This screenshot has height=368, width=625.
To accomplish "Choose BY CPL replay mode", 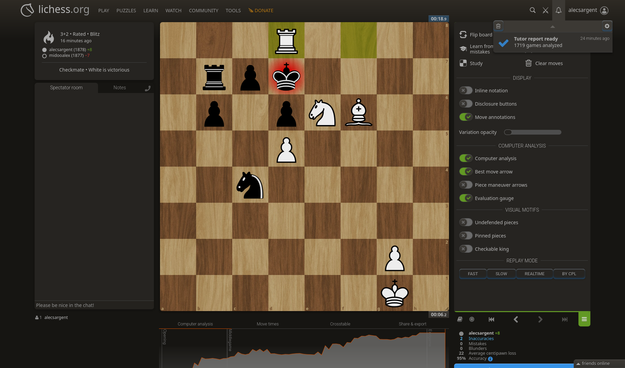I will coord(569,274).
